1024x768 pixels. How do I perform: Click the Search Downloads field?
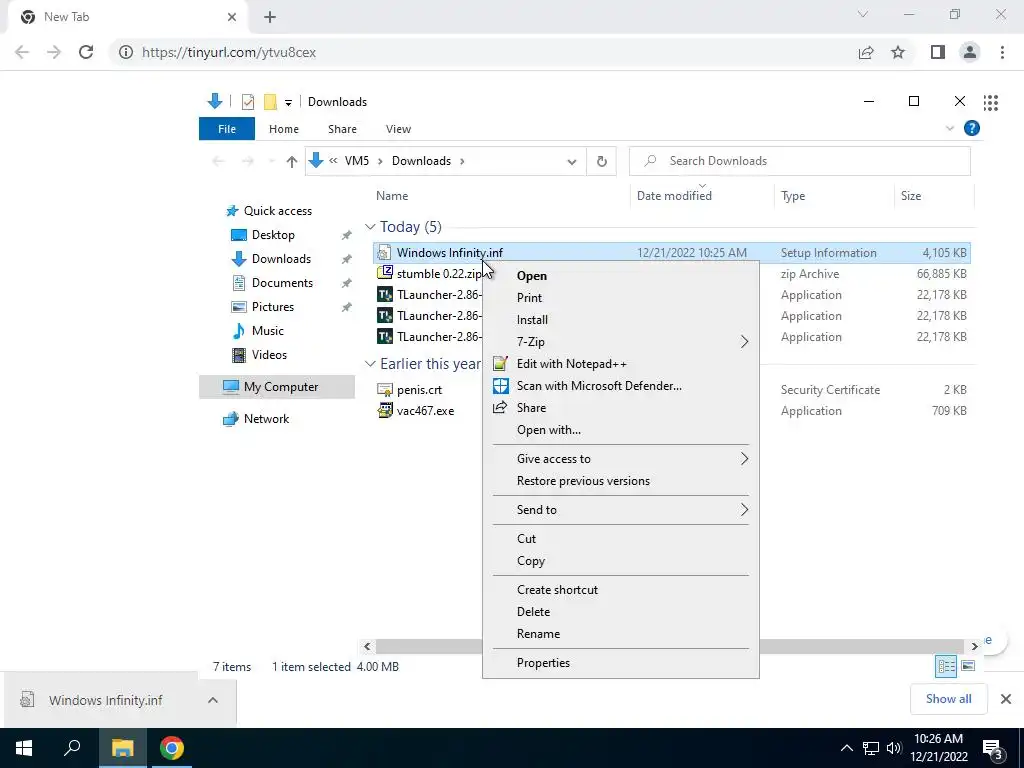tap(799, 161)
